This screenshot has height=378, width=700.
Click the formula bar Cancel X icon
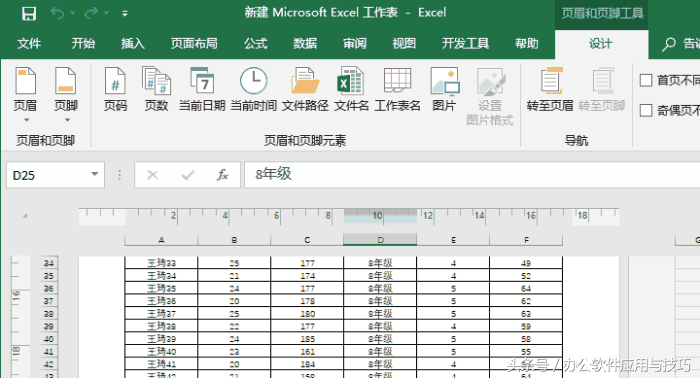pyautogui.click(x=153, y=175)
